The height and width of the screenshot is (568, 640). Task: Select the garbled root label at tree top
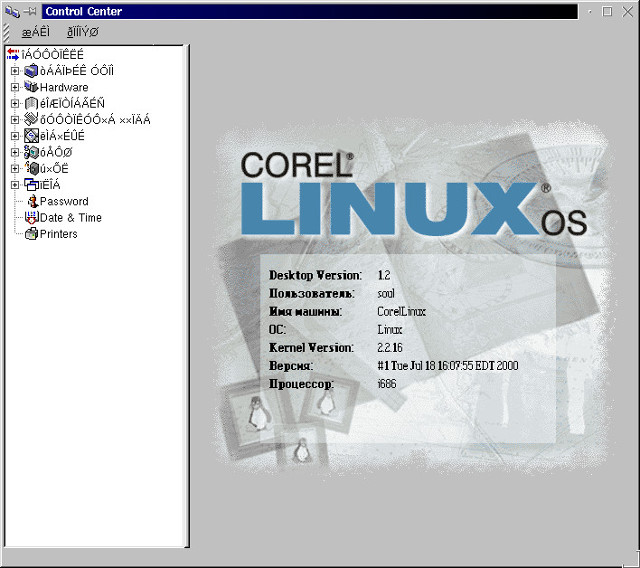pyautogui.click(x=53, y=54)
